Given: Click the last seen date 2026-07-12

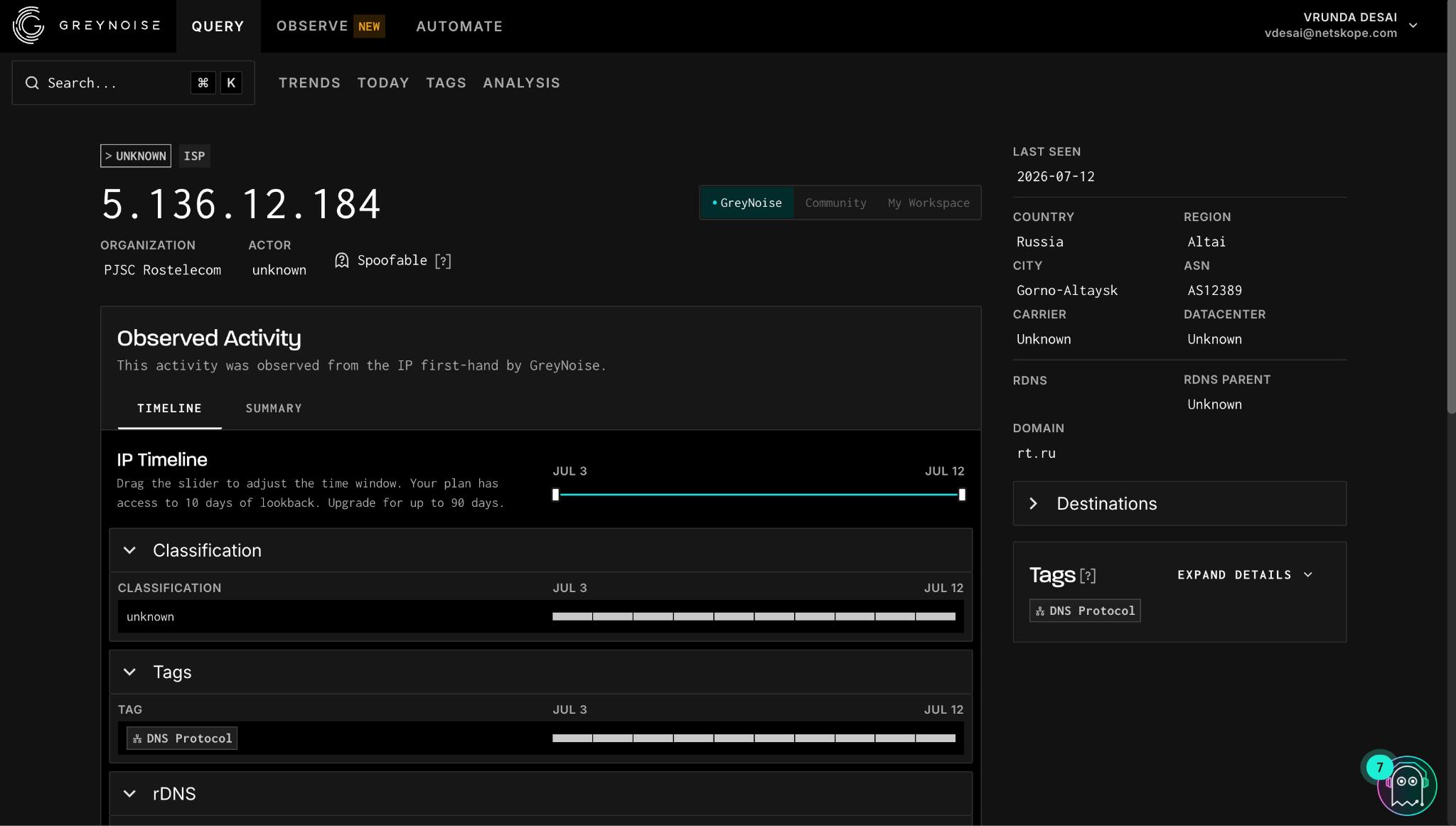Looking at the screenshot, I should click(x=1056, y=177).
